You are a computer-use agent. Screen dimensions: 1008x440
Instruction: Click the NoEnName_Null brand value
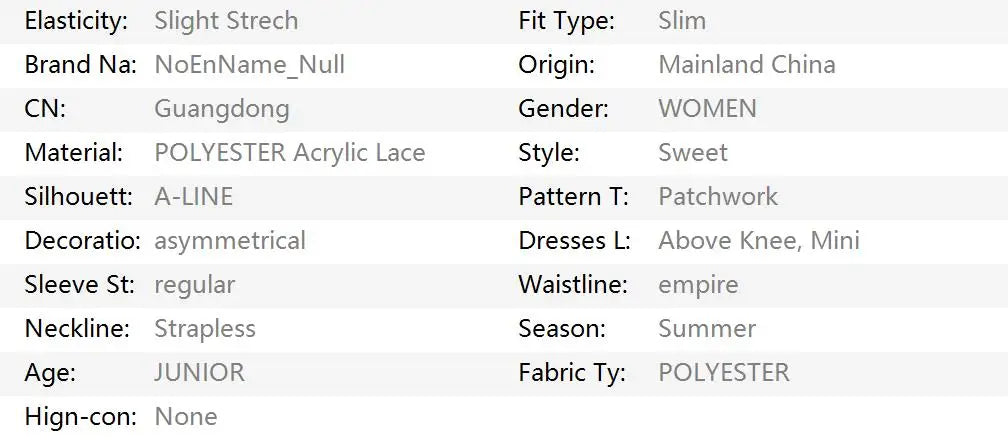point(249,65)
